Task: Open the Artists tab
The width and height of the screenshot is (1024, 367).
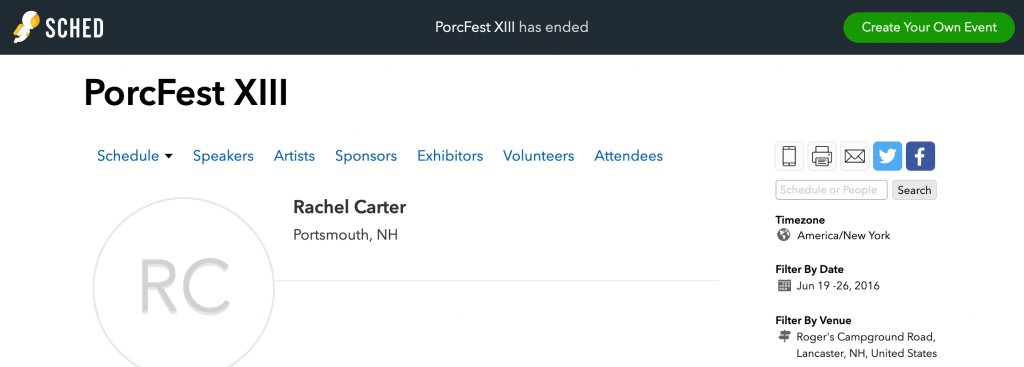Action: click(x=294, y=156)
